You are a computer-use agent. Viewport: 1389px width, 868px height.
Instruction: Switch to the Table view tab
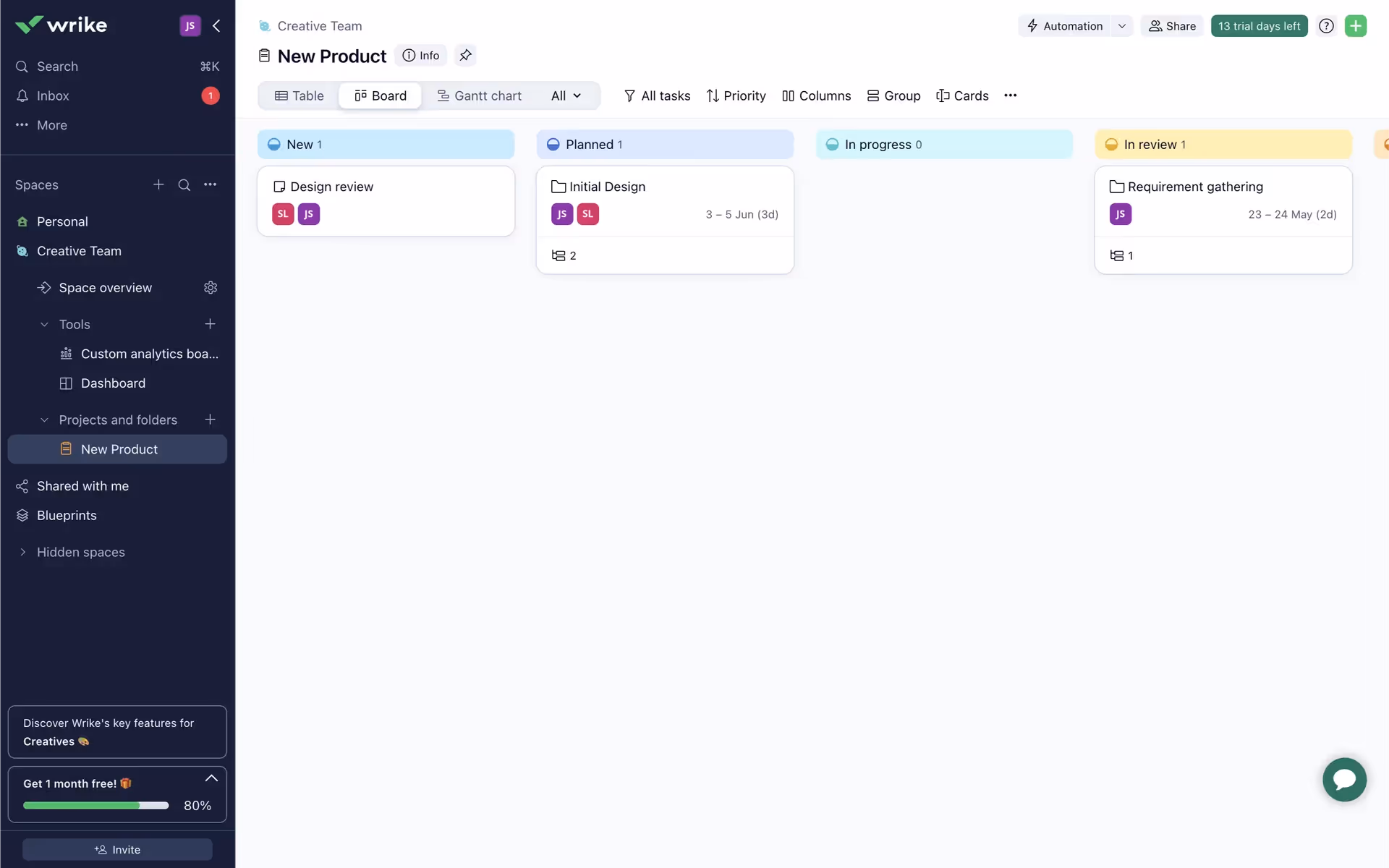299,95
